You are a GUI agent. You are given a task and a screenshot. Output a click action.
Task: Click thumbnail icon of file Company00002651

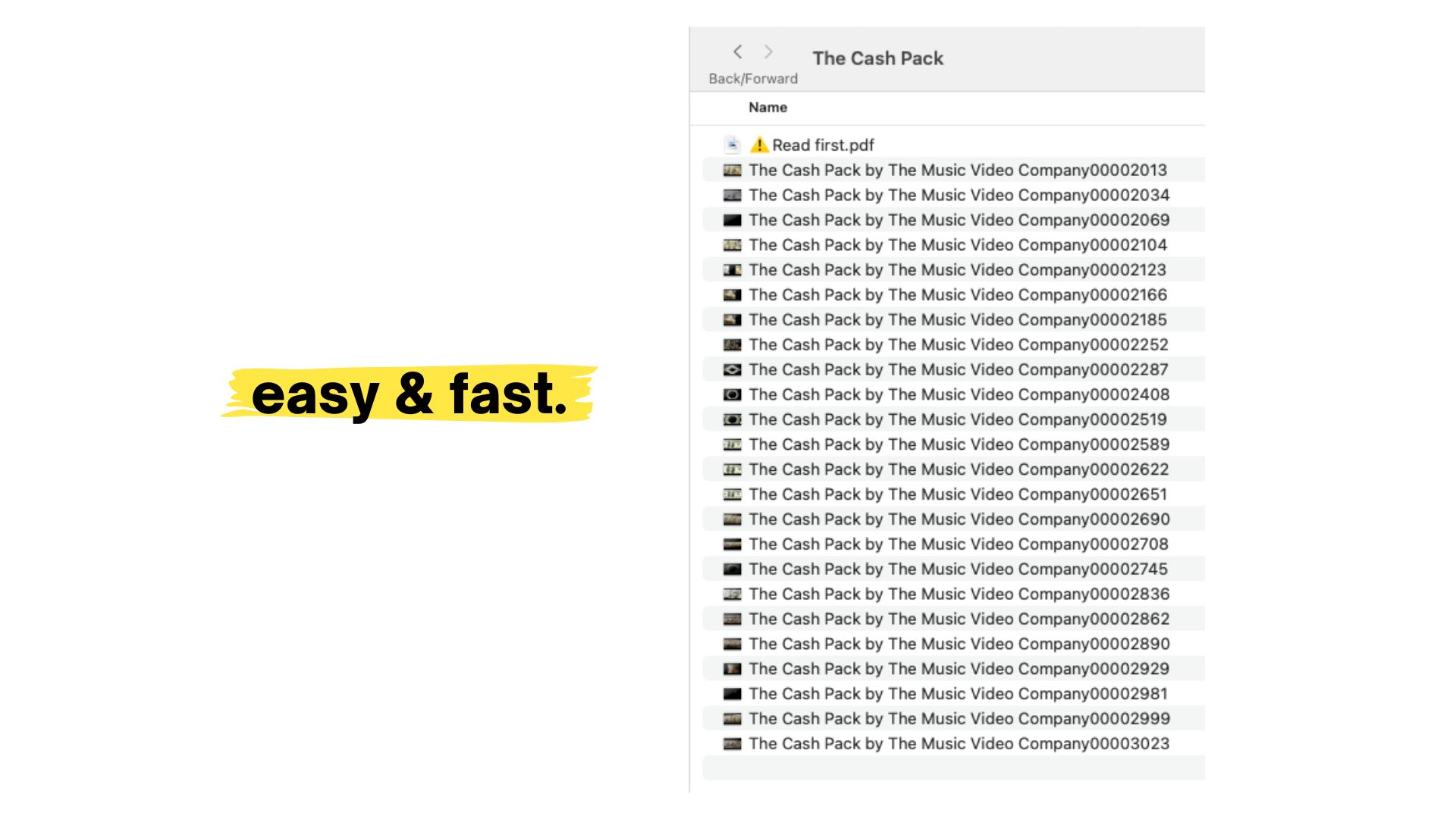[732, 494]
